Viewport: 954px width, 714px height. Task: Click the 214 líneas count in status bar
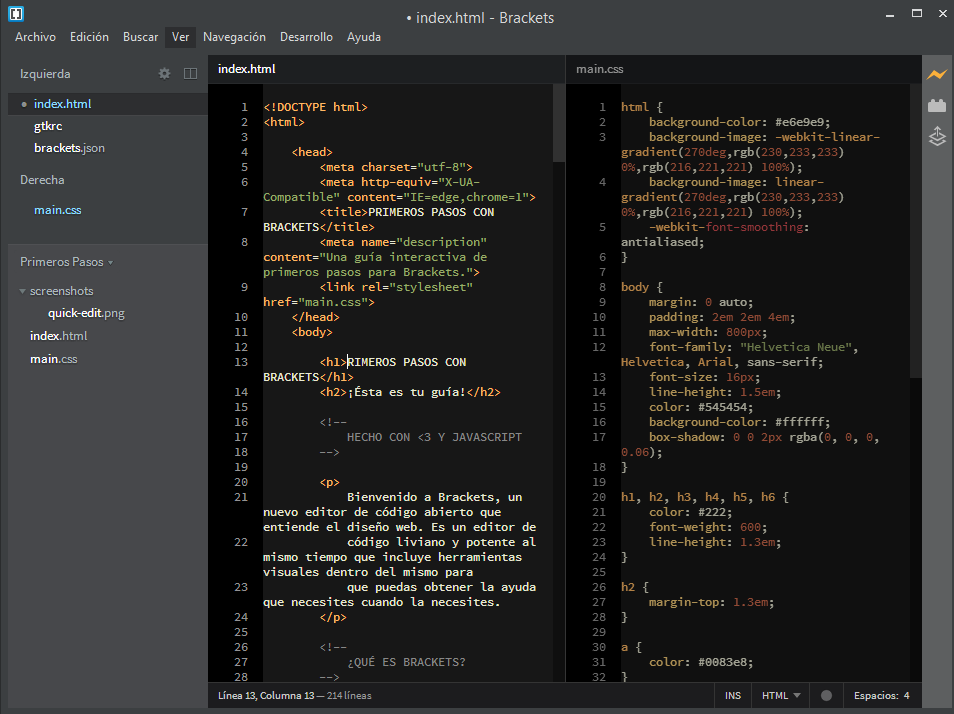[x=349, y=695]
